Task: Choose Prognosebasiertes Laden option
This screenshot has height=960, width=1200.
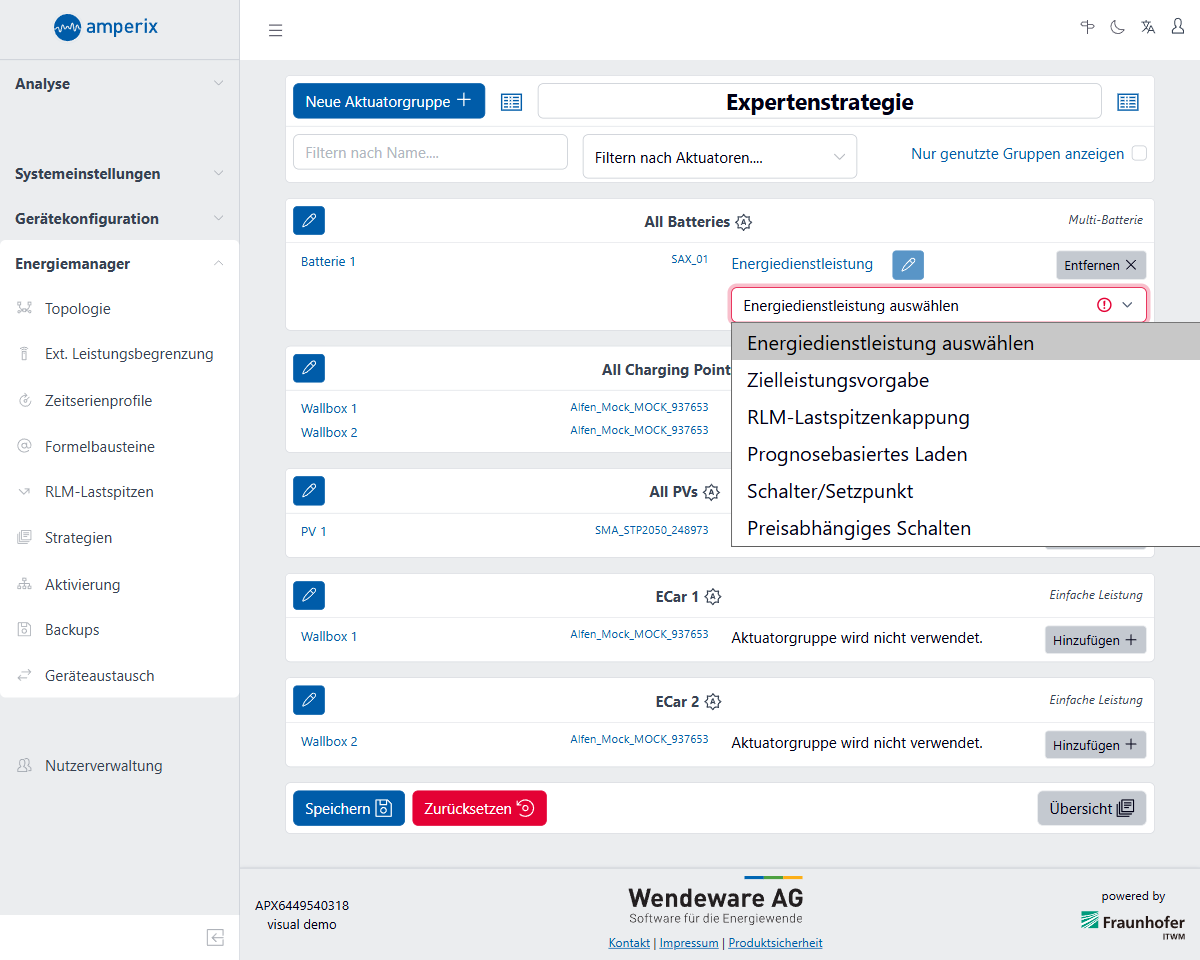Action: pyautogui.click(x=856, y=454)
